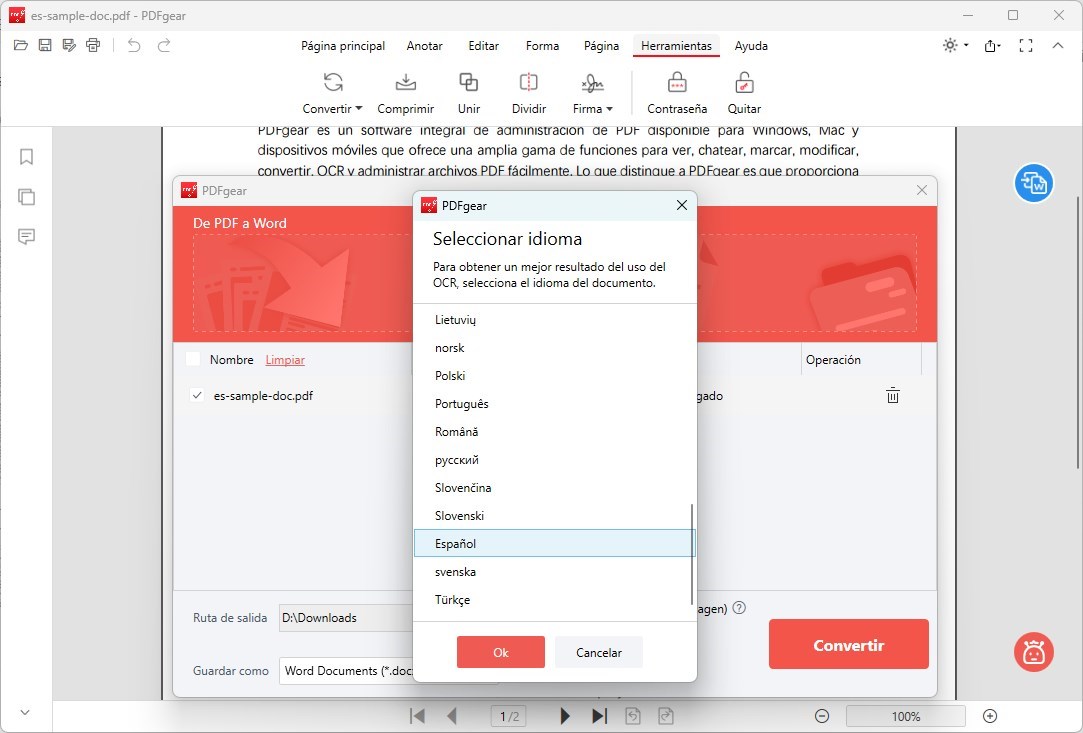Open the Ayuda menu tab
This screenshot has height=733, width=1083.
click(751, 46)
